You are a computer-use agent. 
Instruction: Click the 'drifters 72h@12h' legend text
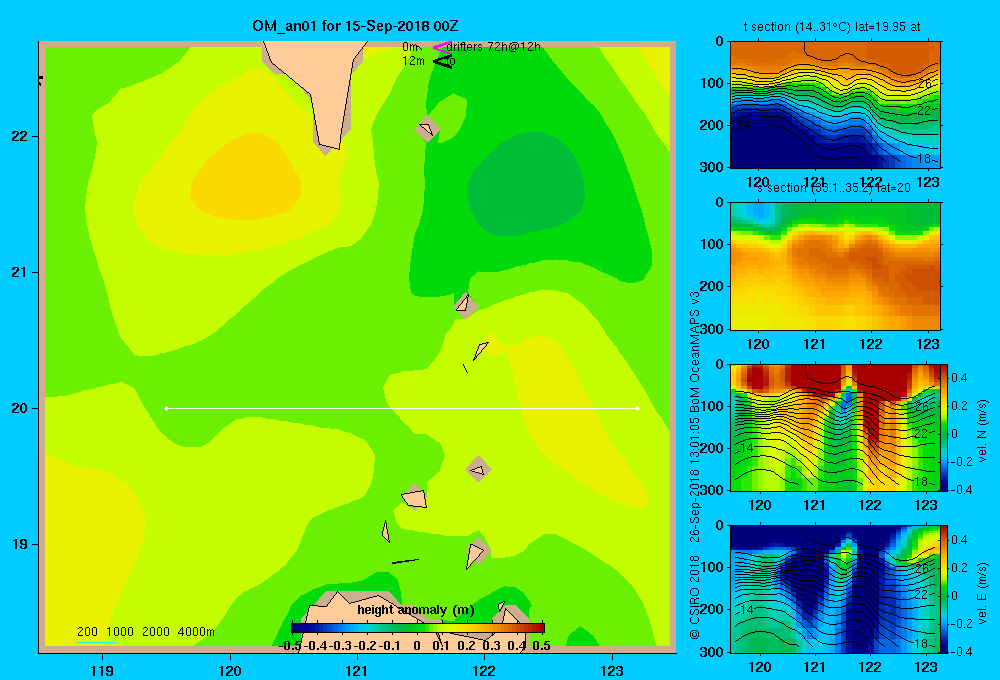click(494, 47)
